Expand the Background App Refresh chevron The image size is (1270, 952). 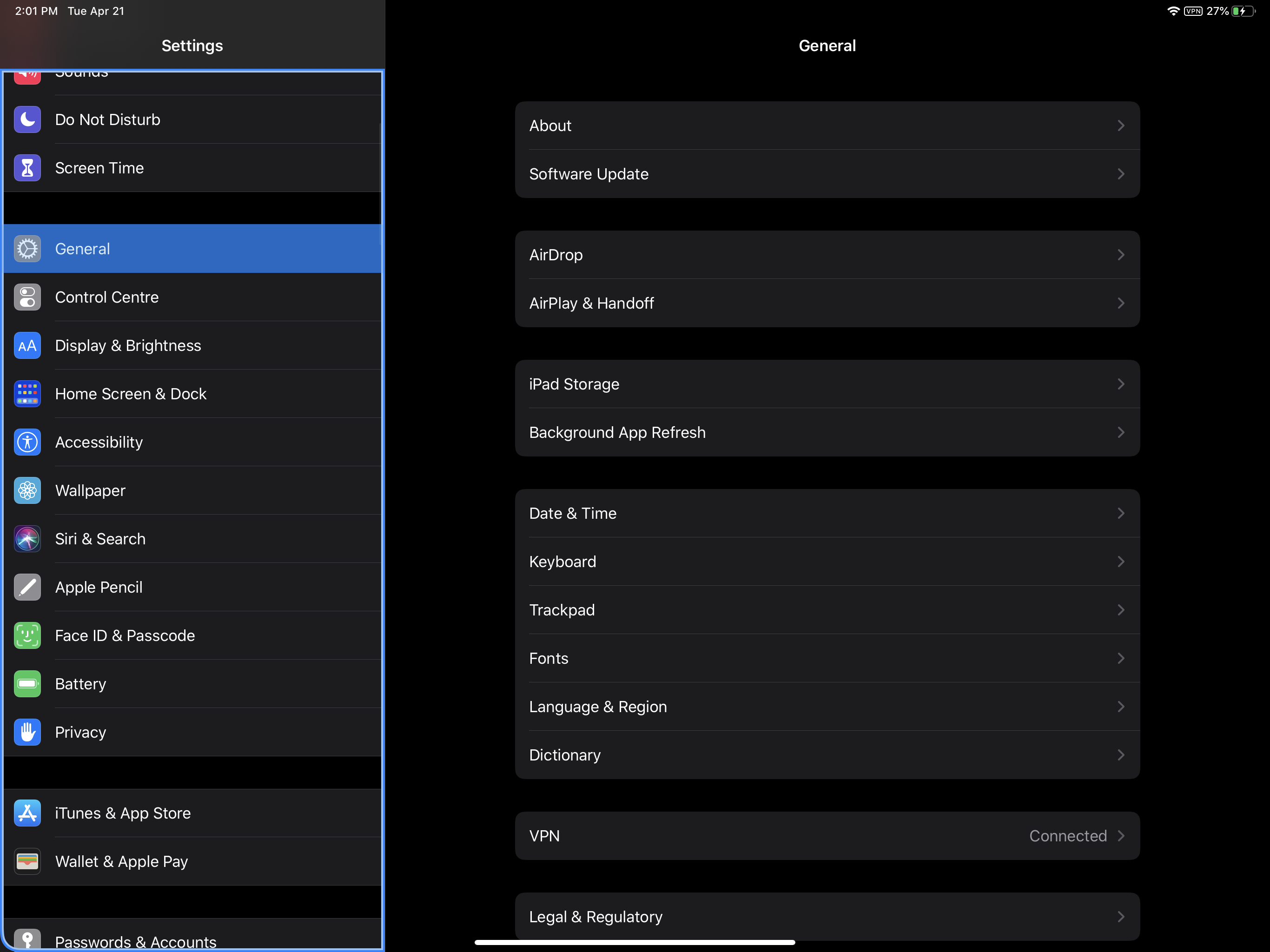[x=1121, y=432]
